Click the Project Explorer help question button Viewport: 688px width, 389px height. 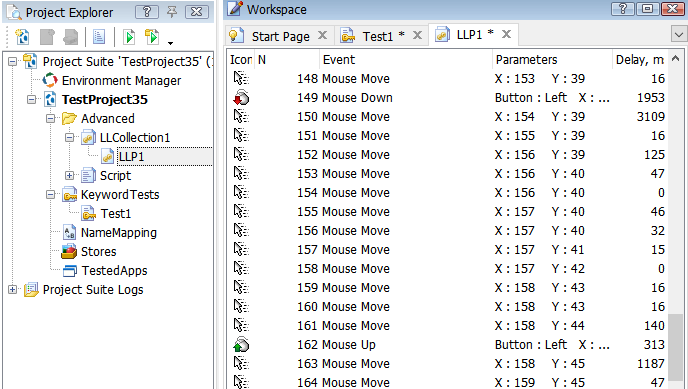coord(147,12)
